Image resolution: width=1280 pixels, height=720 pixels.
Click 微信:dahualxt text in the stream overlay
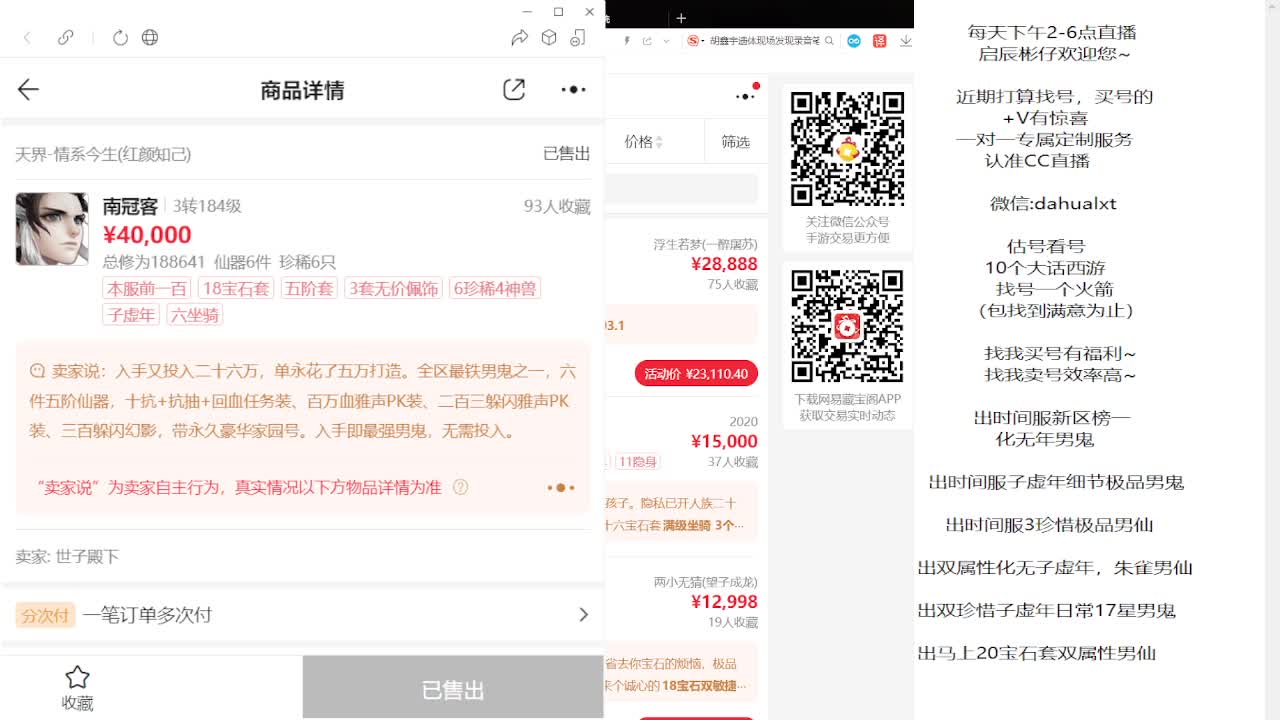[x=1053, y=204]
